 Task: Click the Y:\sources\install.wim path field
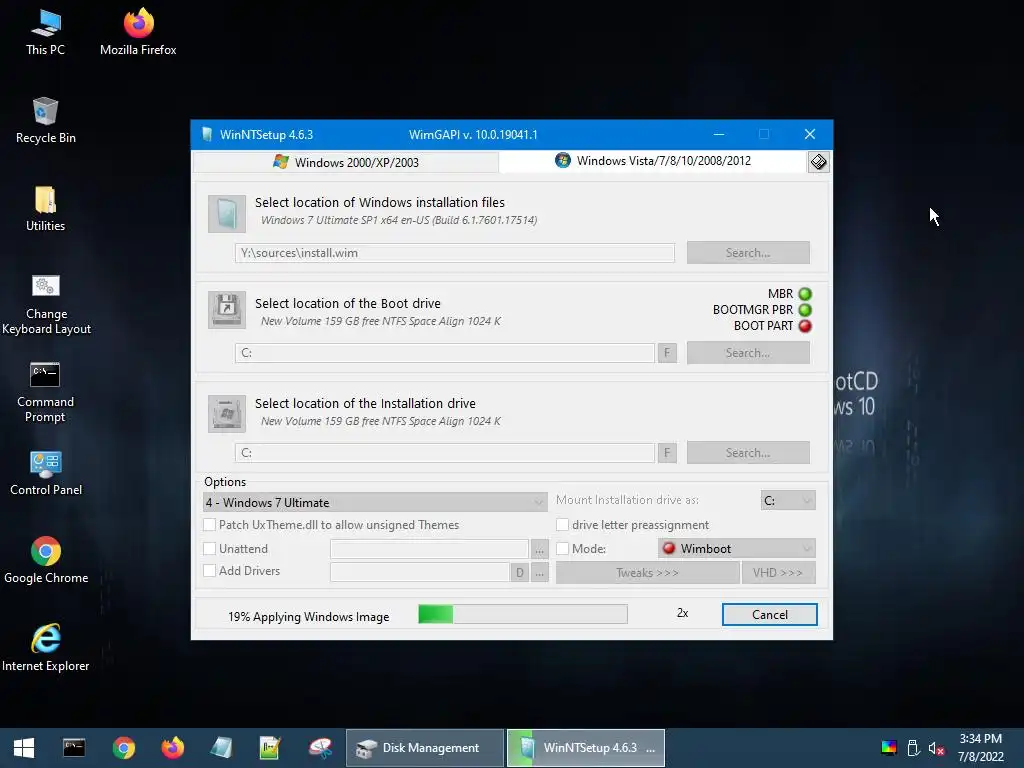tap(455, 253)
